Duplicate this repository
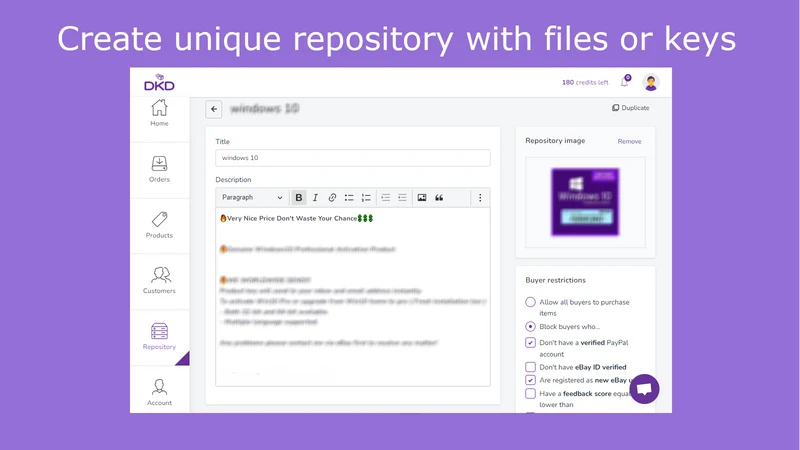Screen dimensions: 800x450 [x=631, y=108]
